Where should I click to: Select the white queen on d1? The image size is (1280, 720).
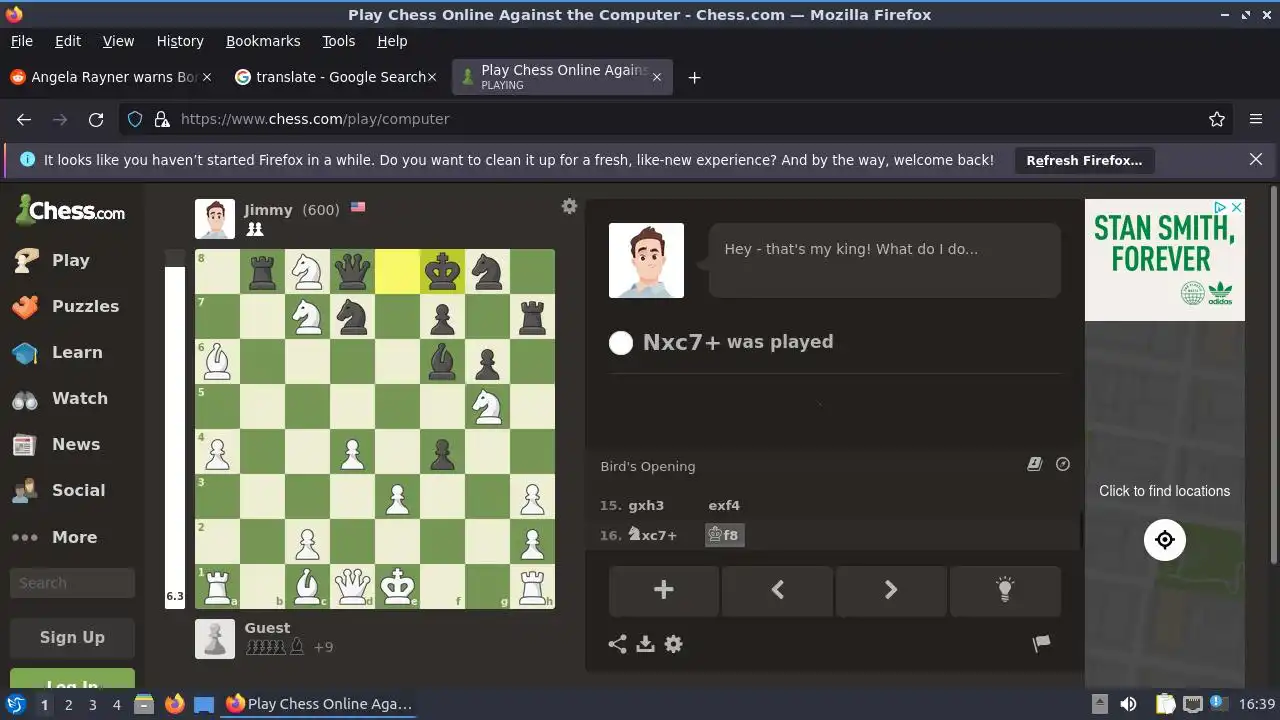(x=352, y=587)
